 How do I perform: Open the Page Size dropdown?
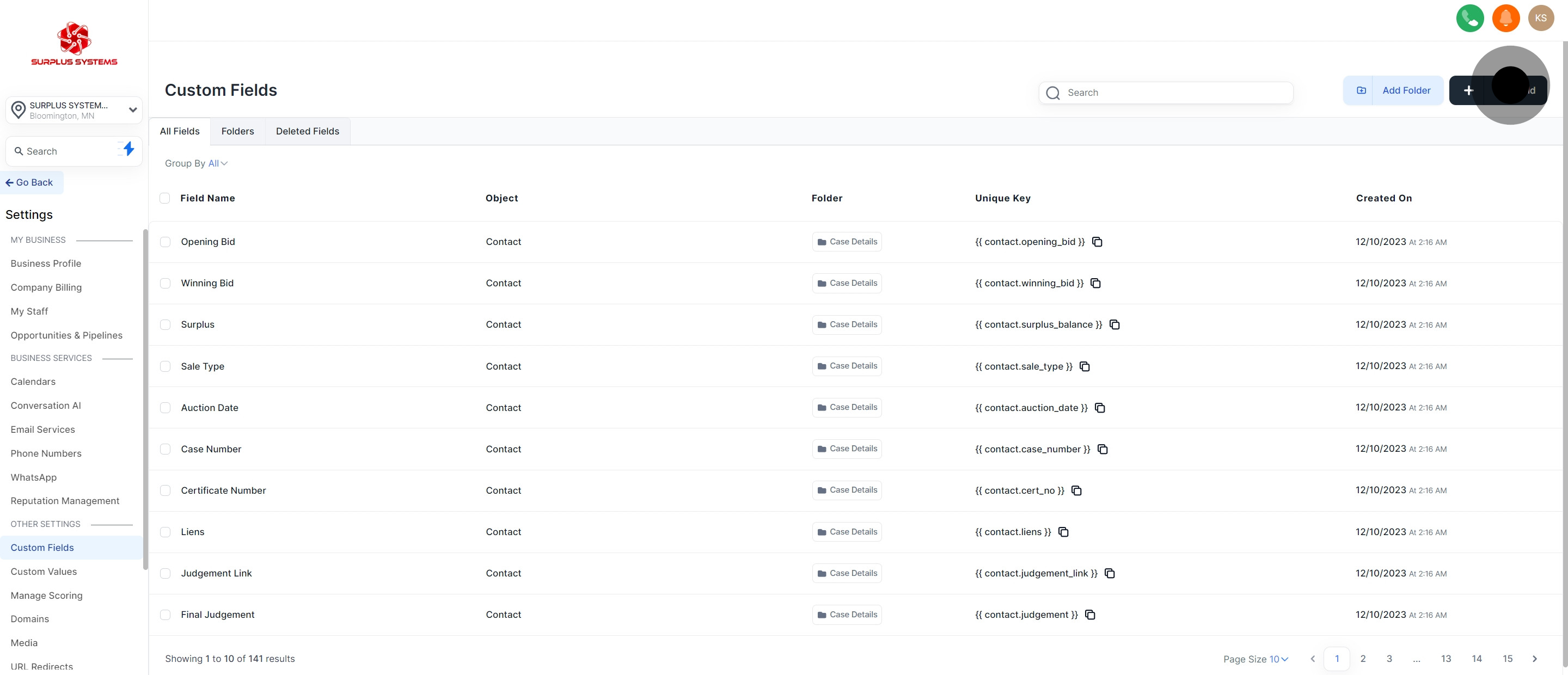(1278, 659)
